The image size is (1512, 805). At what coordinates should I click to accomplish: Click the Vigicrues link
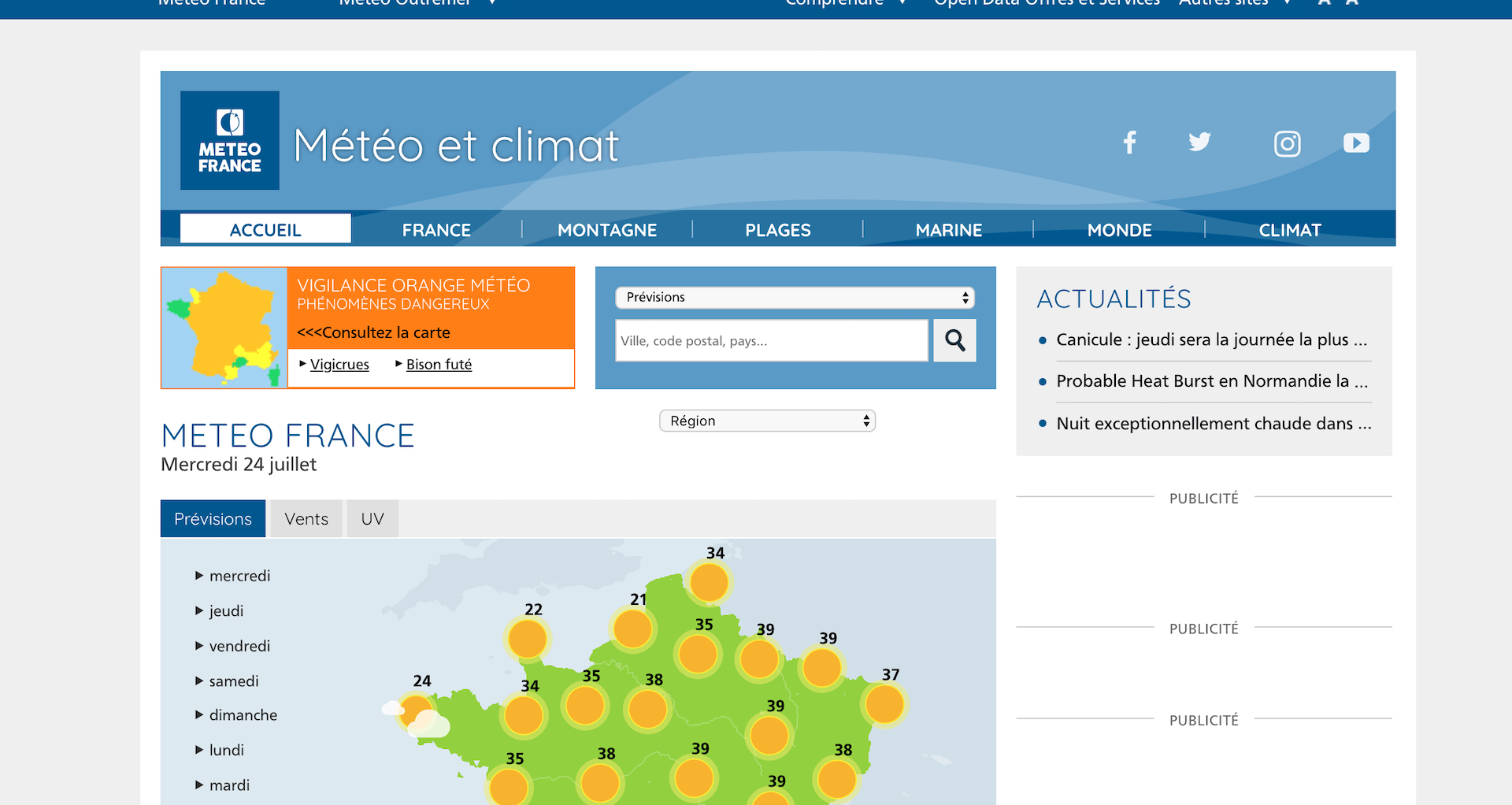click(x=339, y=364)
